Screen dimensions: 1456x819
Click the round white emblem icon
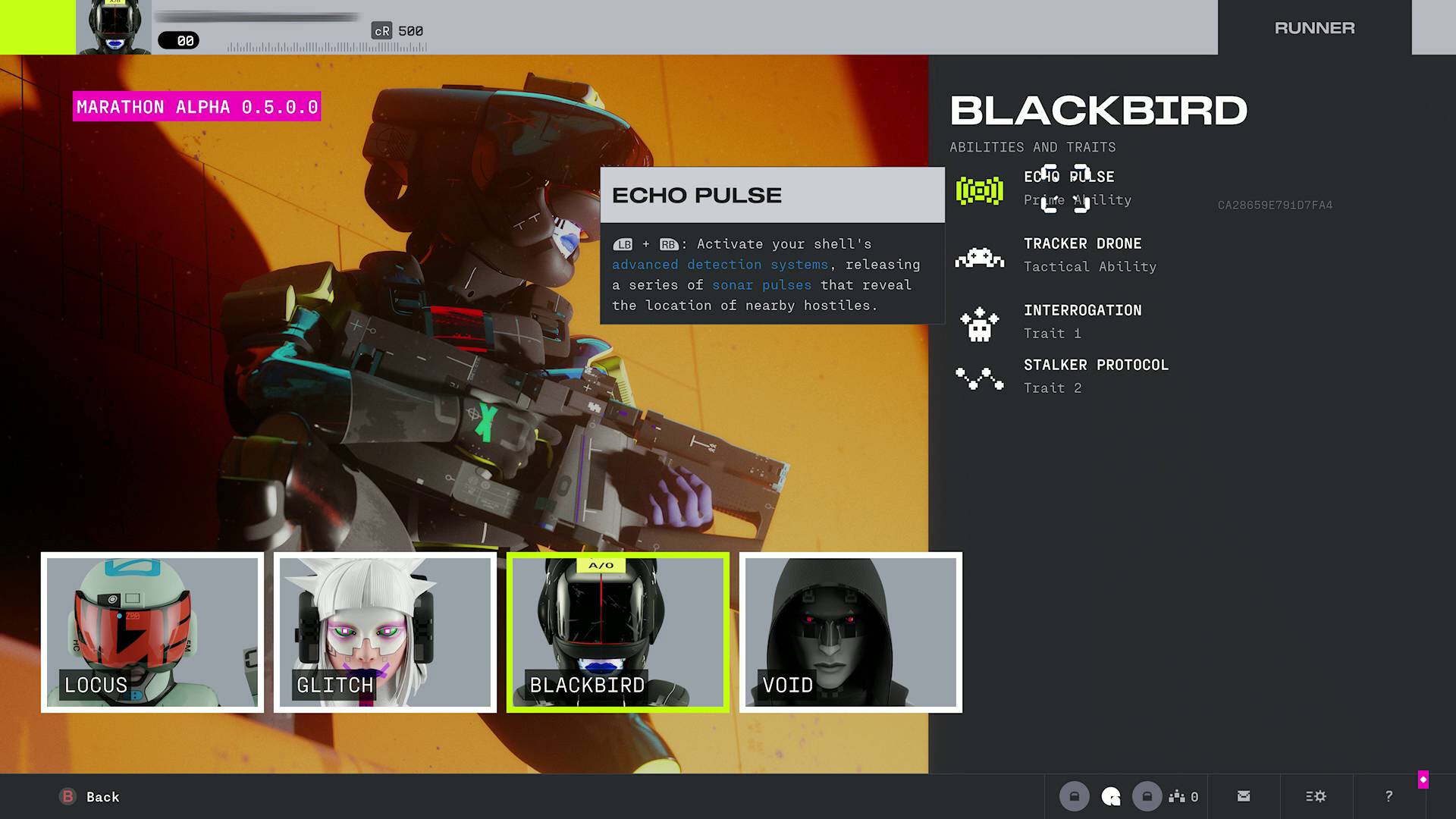tap(1110, 796)
